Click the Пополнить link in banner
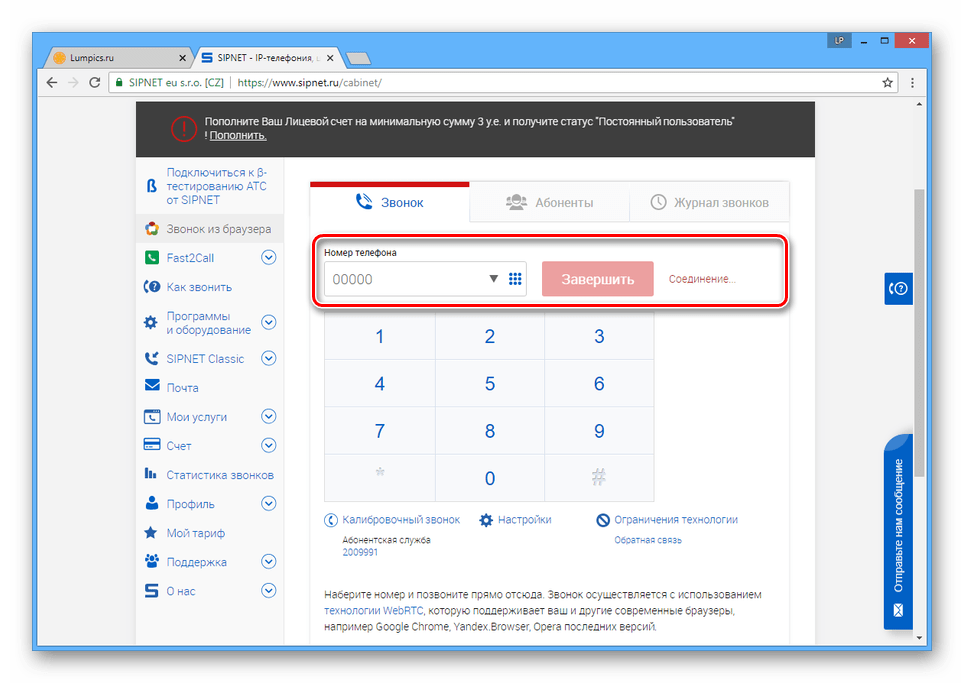 point(238,136)
